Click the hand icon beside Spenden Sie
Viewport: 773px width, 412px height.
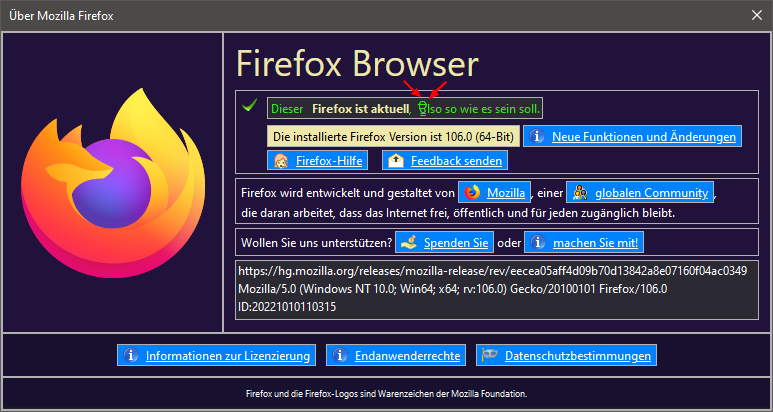[407, 242]
